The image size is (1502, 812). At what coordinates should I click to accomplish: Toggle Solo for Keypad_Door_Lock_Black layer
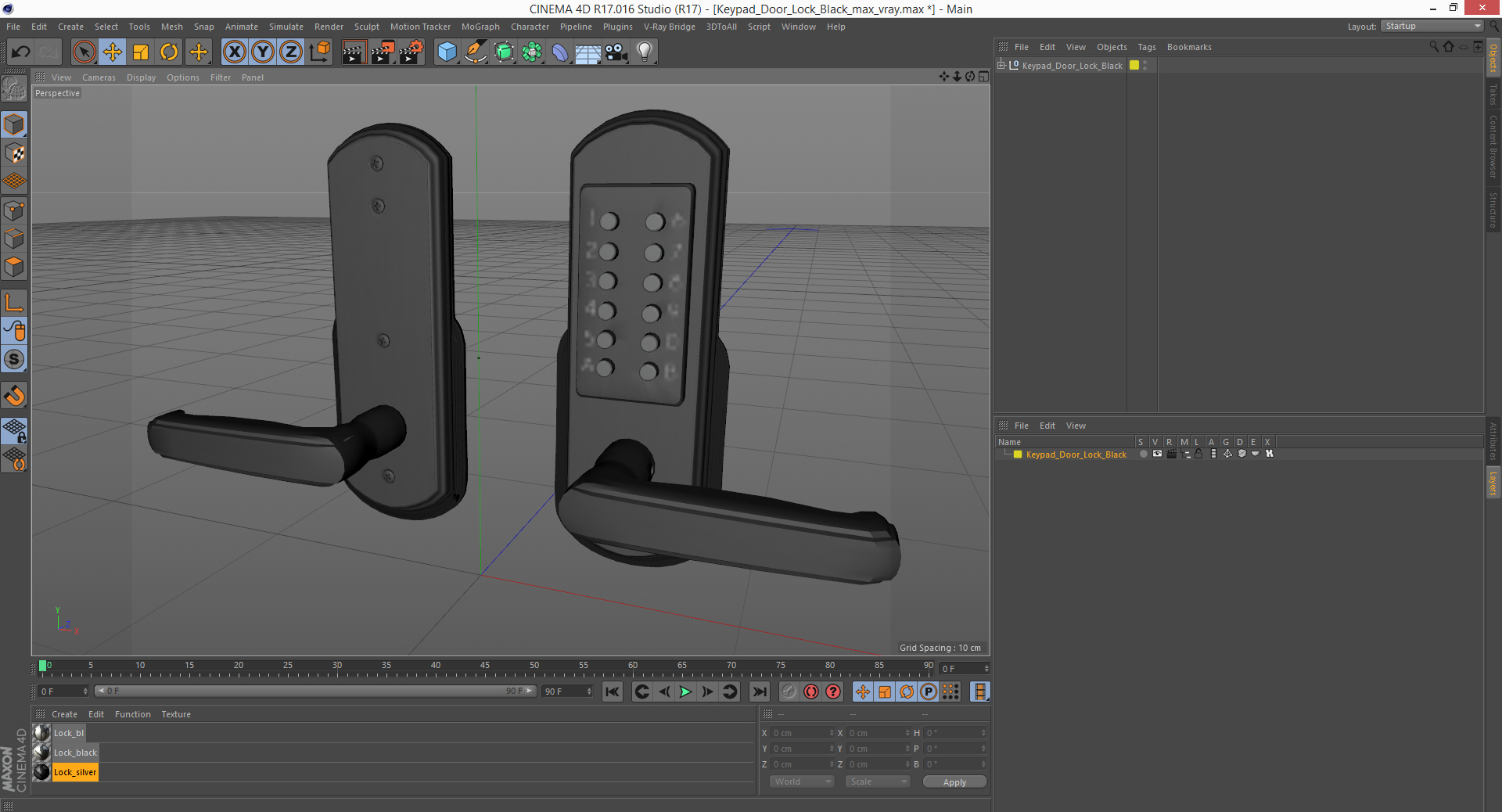(1143, 454)
